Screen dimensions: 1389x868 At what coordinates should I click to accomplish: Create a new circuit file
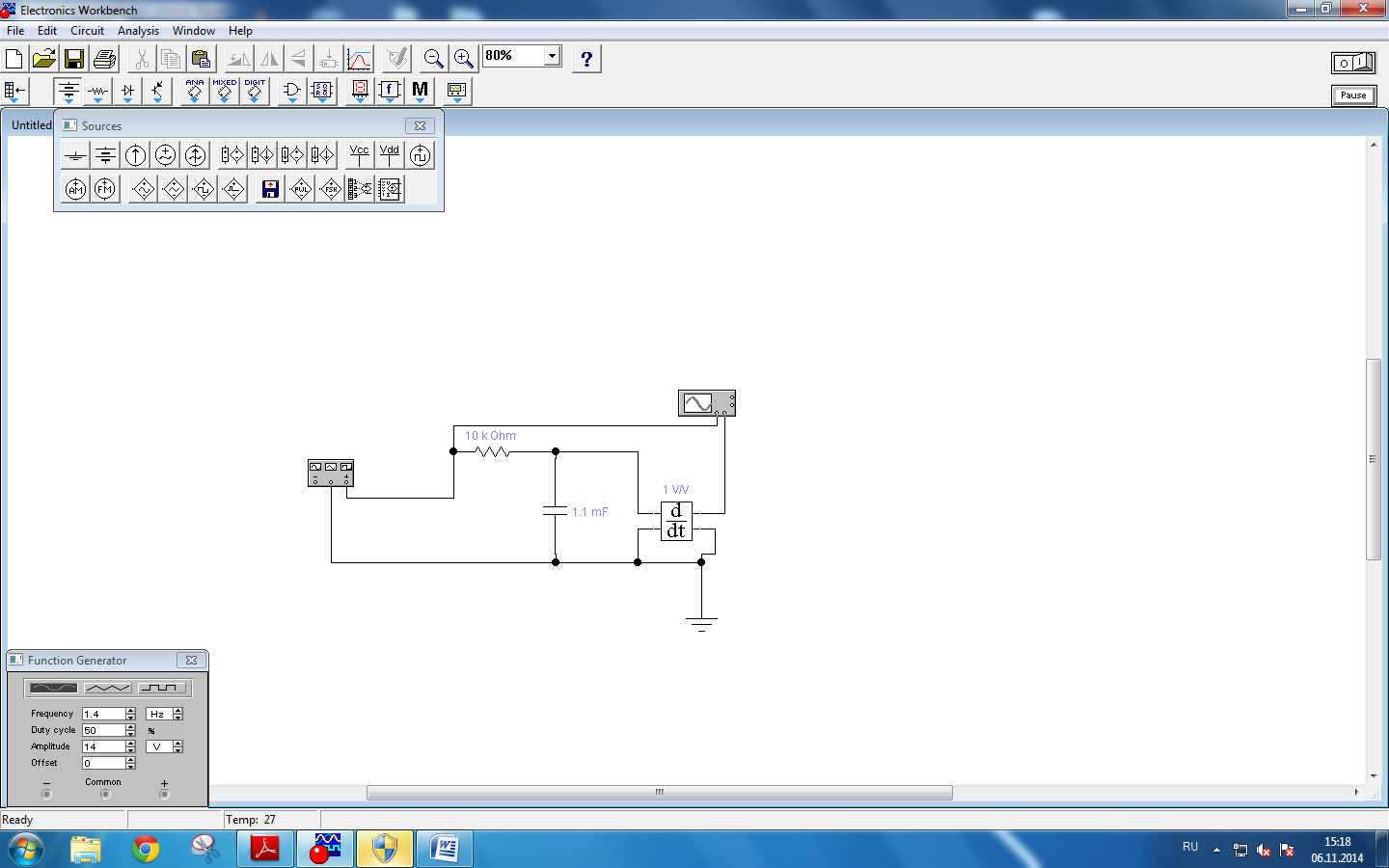pos(14,59)
